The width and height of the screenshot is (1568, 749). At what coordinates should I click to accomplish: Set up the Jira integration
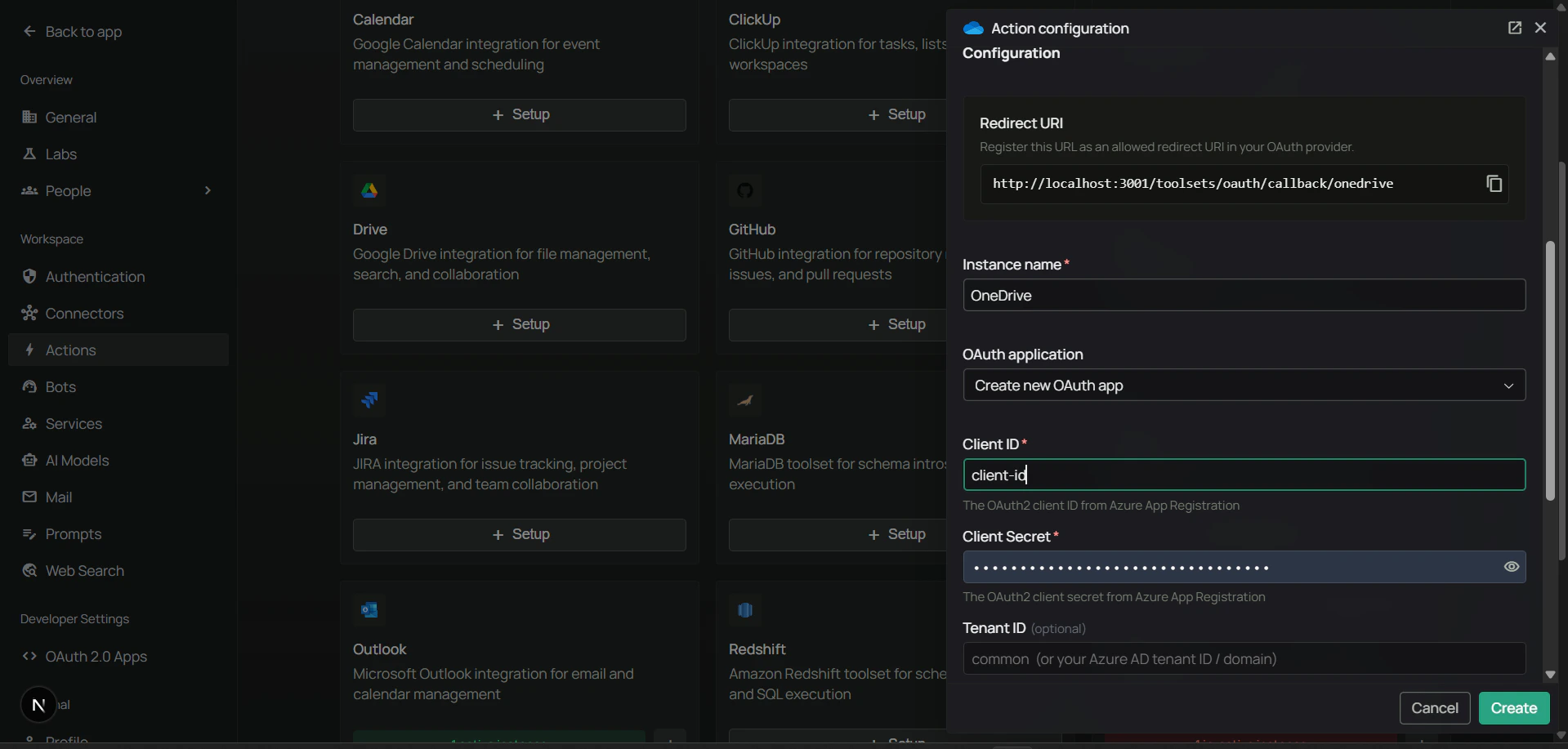520,535
